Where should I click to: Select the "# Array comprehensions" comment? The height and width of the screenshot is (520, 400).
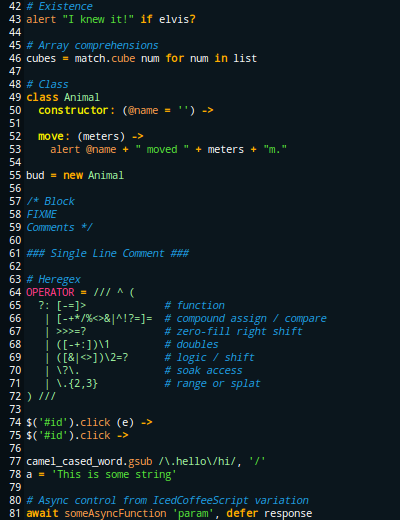[92, 45]
